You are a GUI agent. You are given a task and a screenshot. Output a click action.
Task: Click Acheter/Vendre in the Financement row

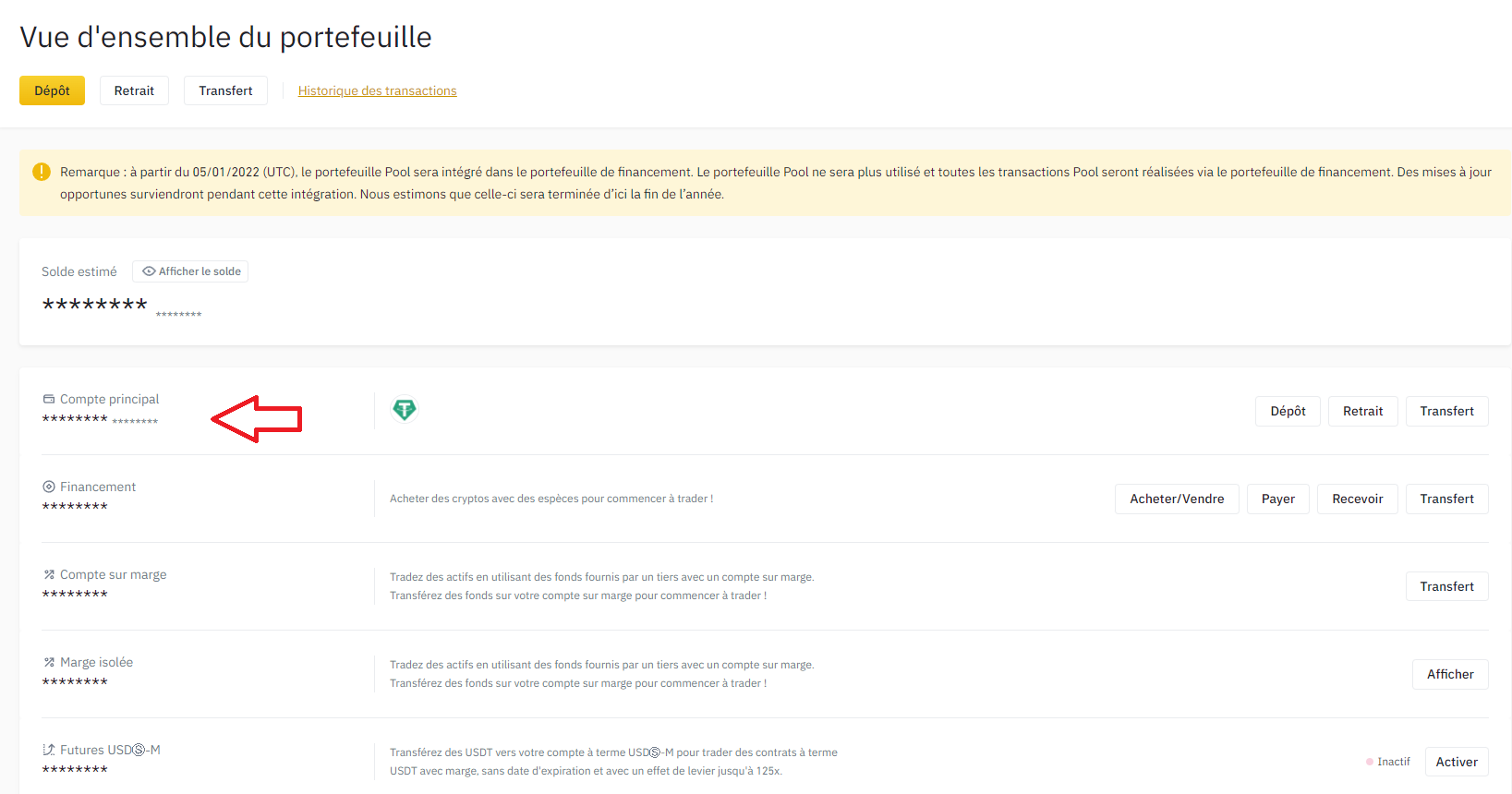(1177, 499)
